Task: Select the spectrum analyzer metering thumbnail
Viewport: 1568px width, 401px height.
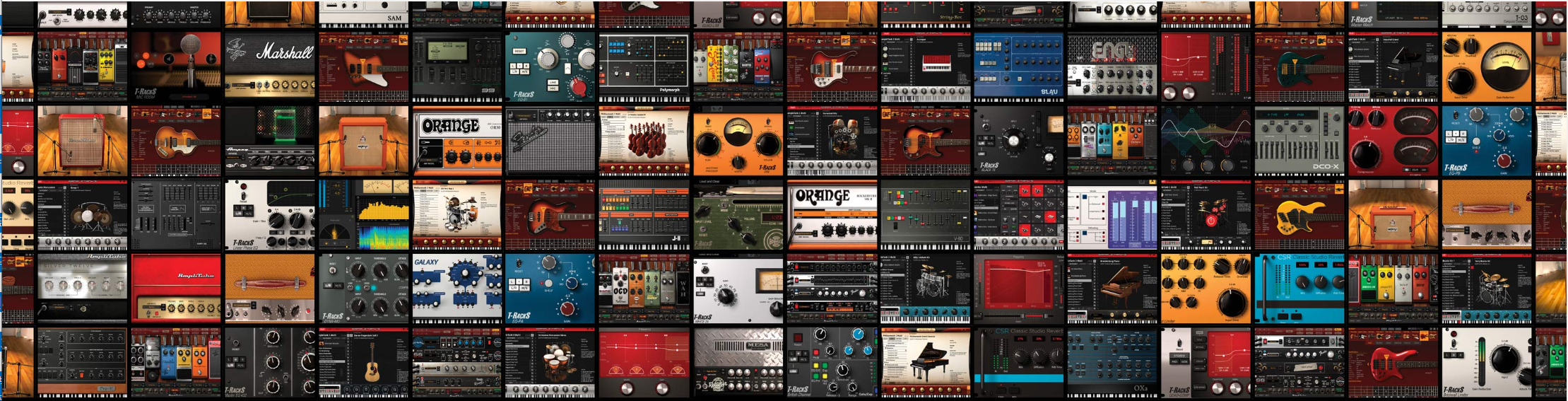Action: coord(363,215)
